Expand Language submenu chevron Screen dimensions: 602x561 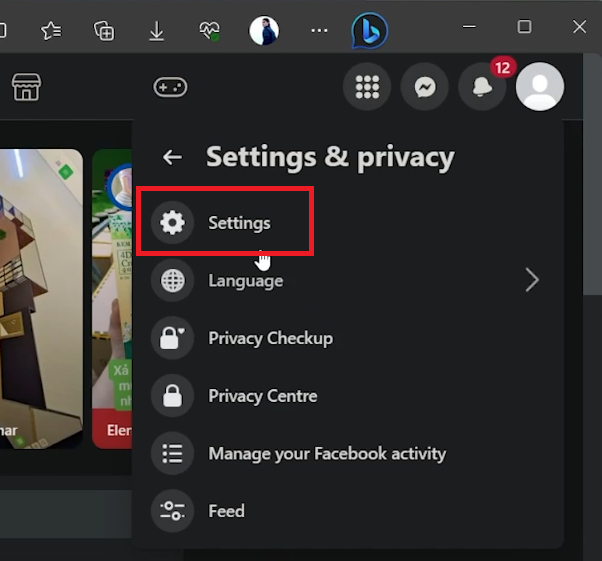pos(532,280)
